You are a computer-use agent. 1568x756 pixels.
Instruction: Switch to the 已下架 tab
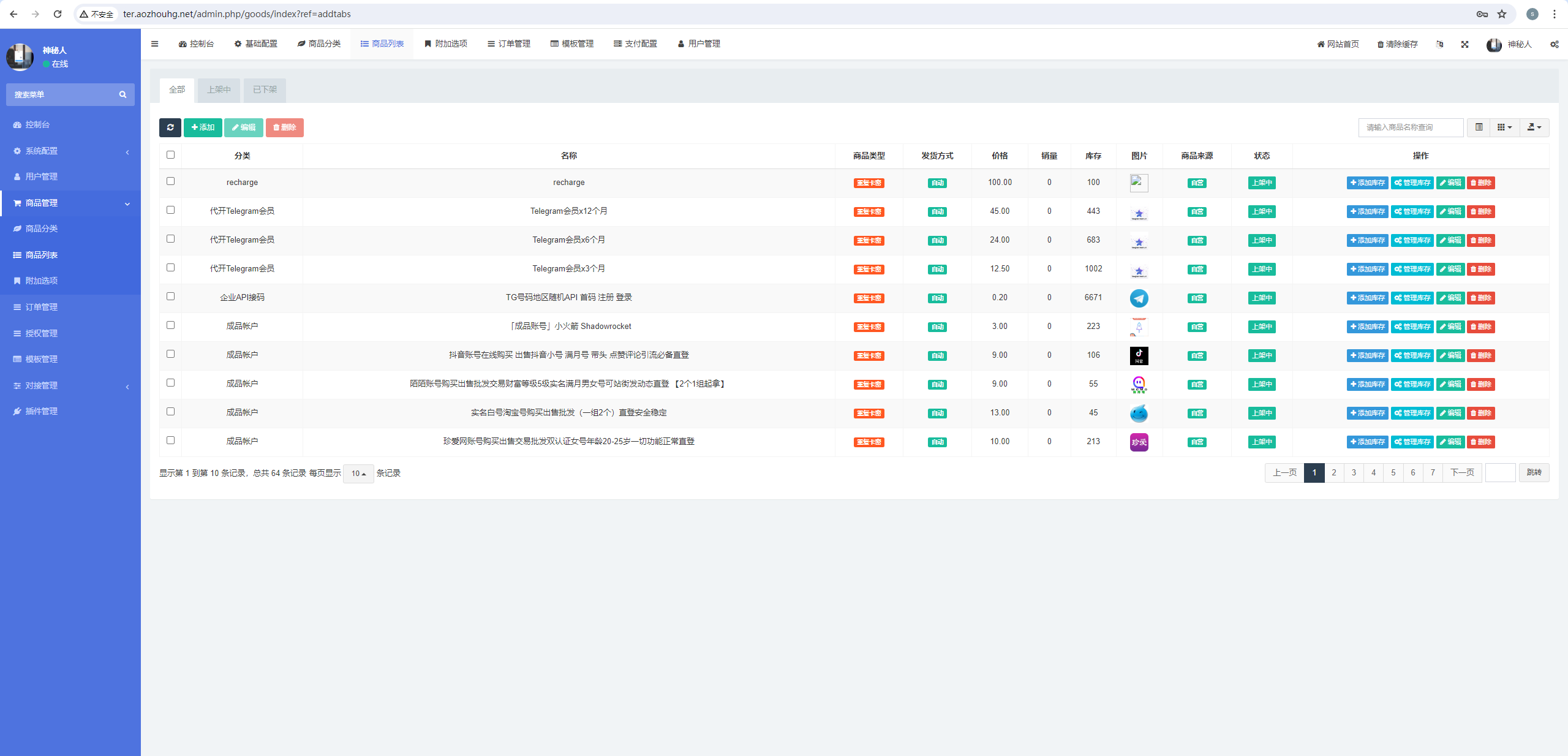[265, 90]
